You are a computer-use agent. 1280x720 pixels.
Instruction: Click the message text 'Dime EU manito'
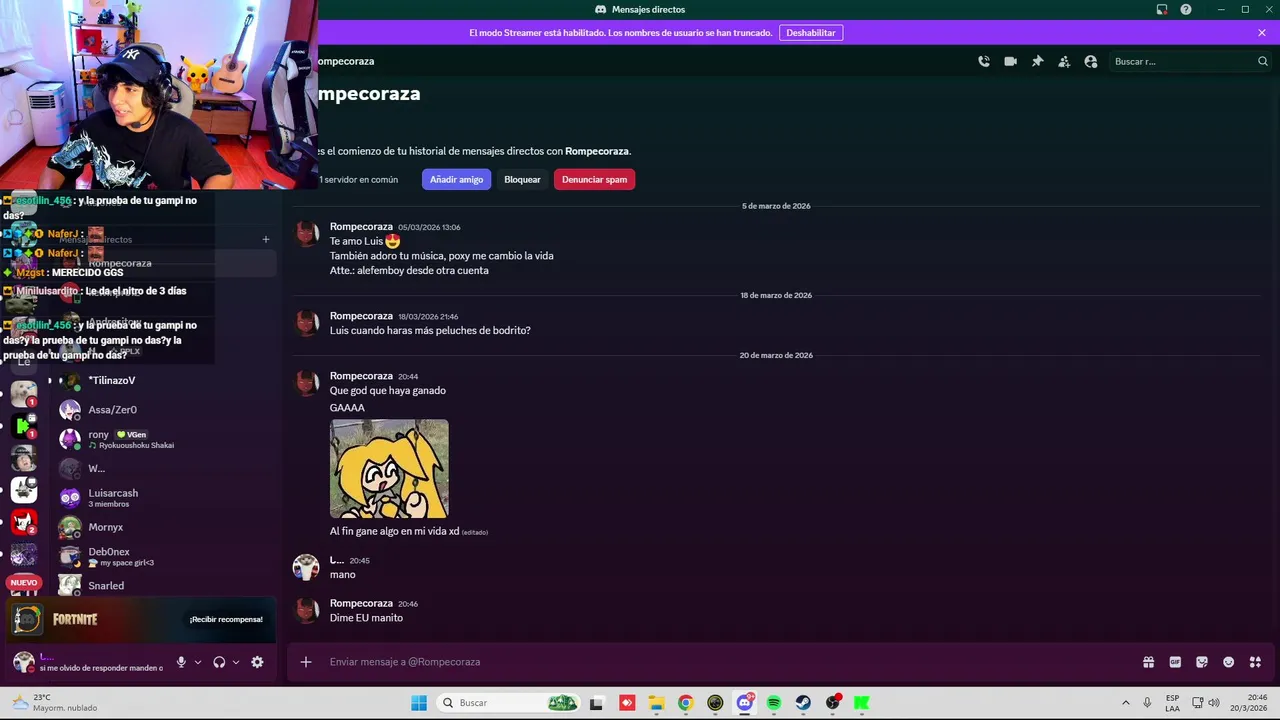[366, 618]
